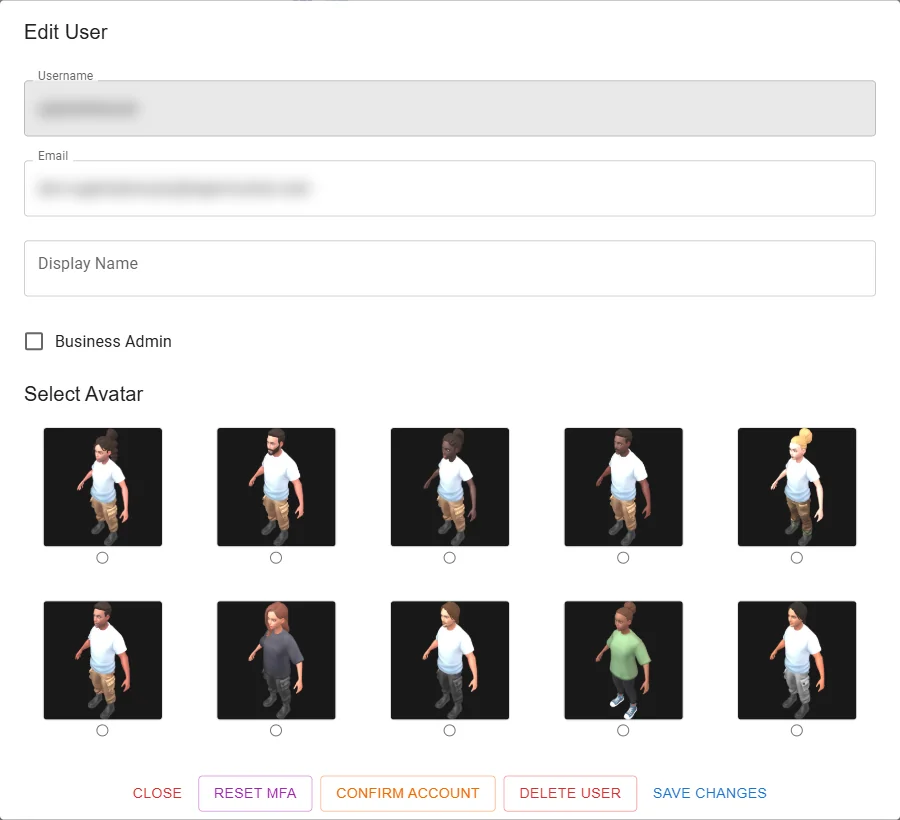This screenshot has height=820, width=900.
Task: Select radio under curly ponytail girl avatar
Action: pyautogui.click(x=102, y=558)
